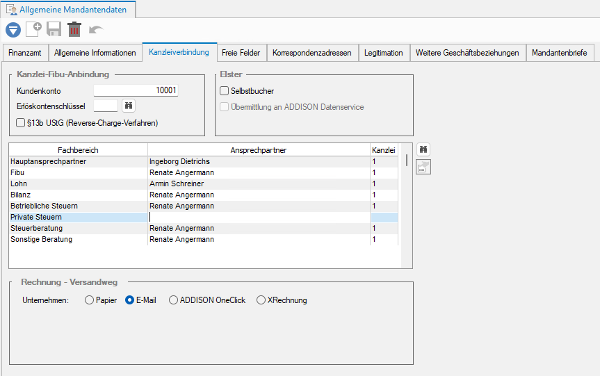Click the Allgemeine Mandantendaten window tab title
The image size is (600, 376).
(x=73, y=10)
